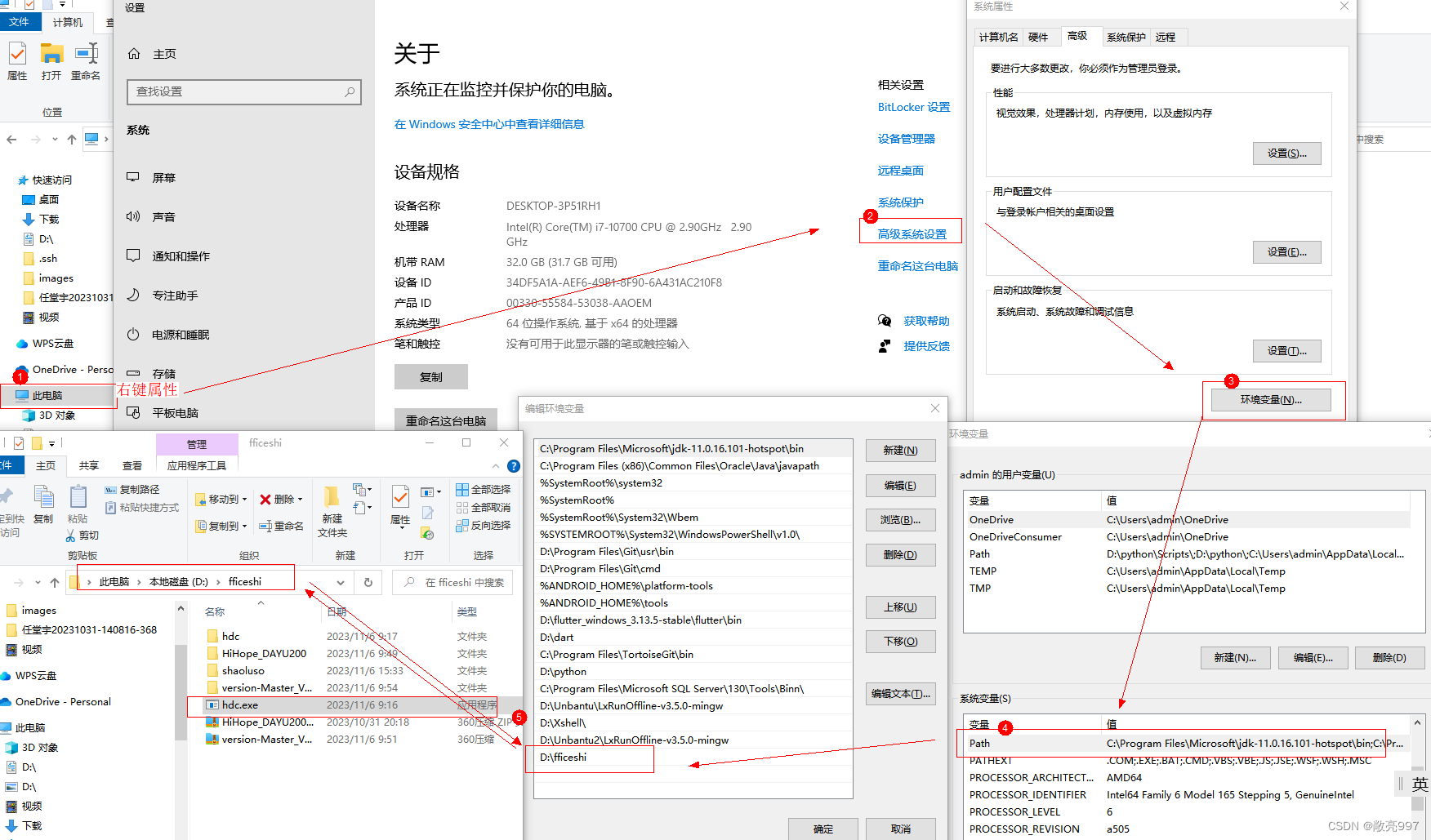Open 应用程序工具 tab in fficeshi ribbon
Image resolution: width=1431 pixels, height=840 pixels.
(197, 465)
